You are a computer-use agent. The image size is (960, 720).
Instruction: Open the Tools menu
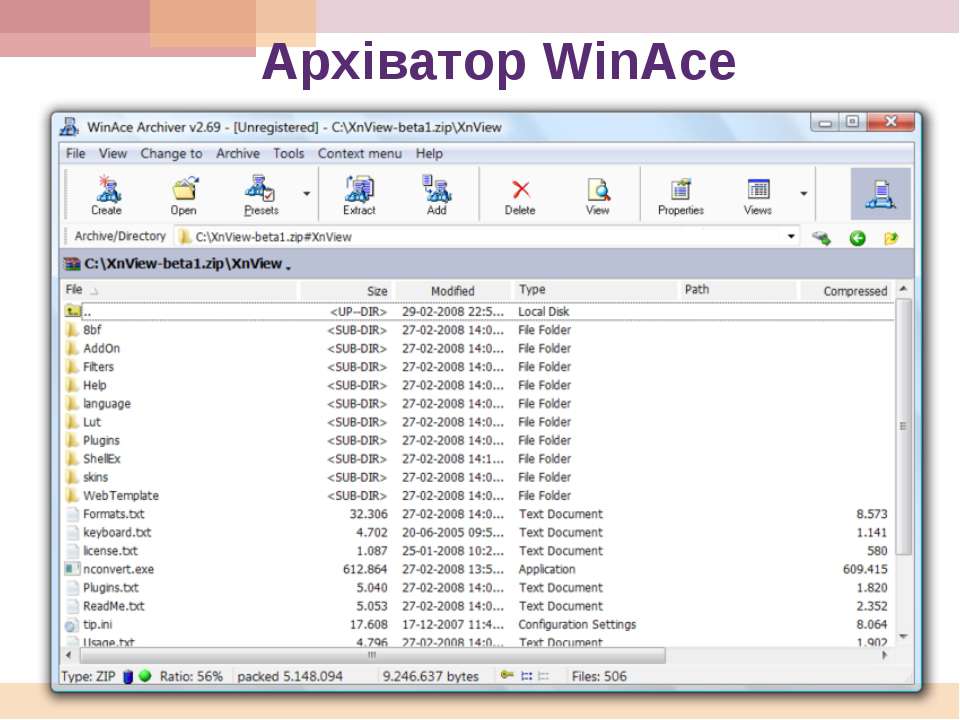click(x=288, y=153)
